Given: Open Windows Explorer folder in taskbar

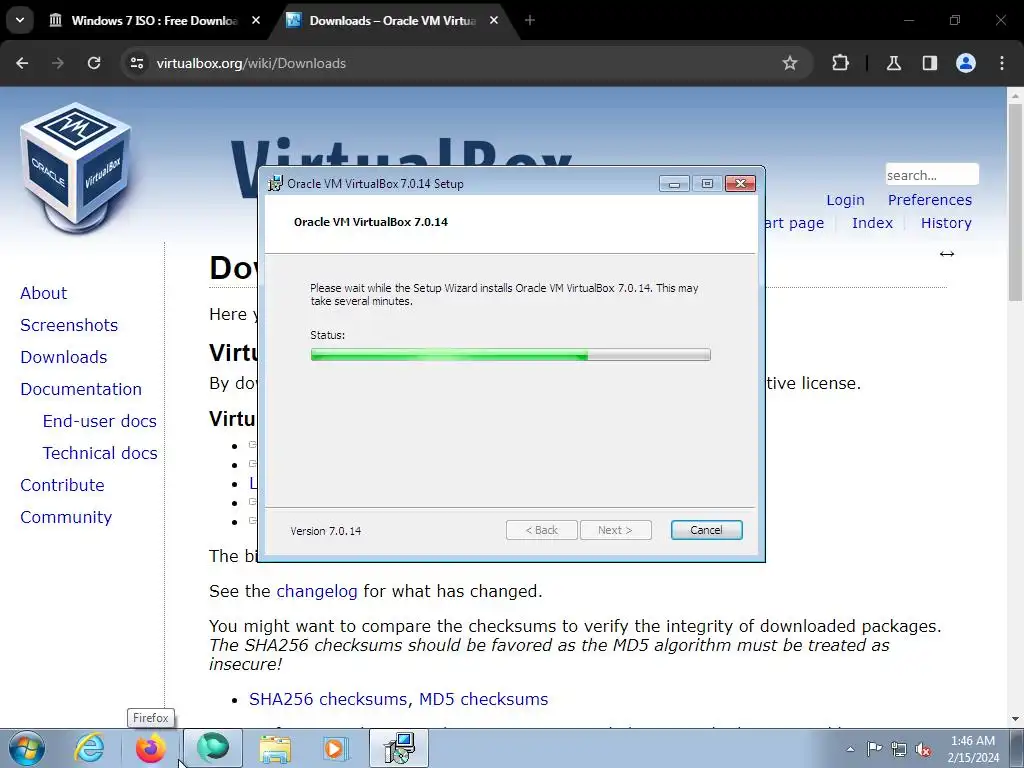Looking at the screenshot, I should click(275, 748).
